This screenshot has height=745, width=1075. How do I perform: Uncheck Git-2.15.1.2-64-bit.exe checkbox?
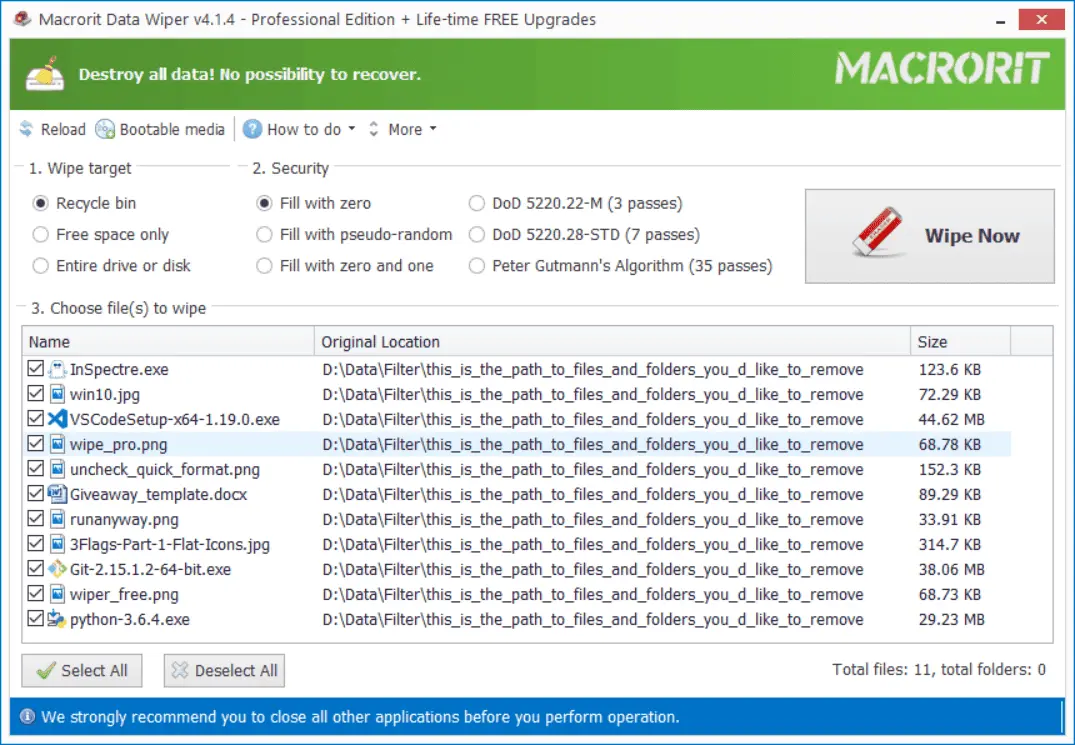click(x=36, y=569)
